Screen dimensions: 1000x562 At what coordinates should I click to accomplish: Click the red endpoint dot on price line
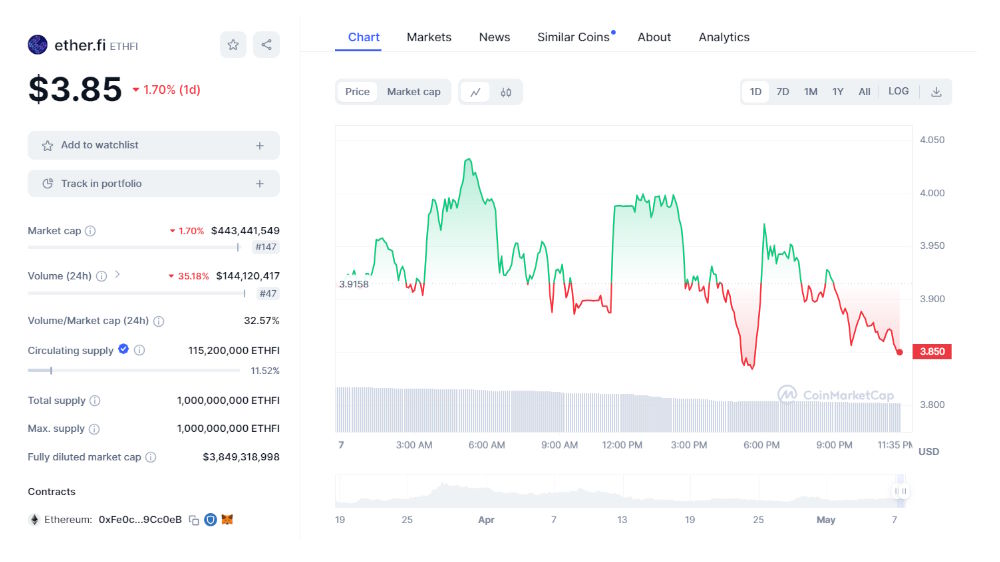click(900, 352)
